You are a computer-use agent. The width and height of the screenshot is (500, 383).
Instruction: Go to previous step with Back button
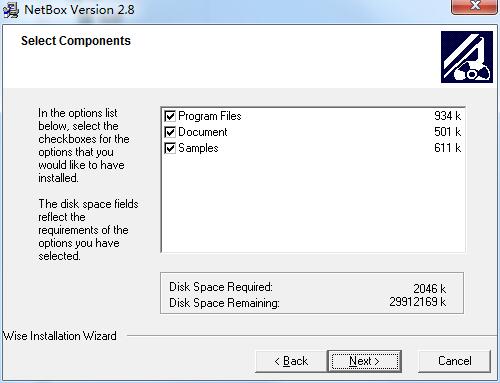(x=291, y=361)
